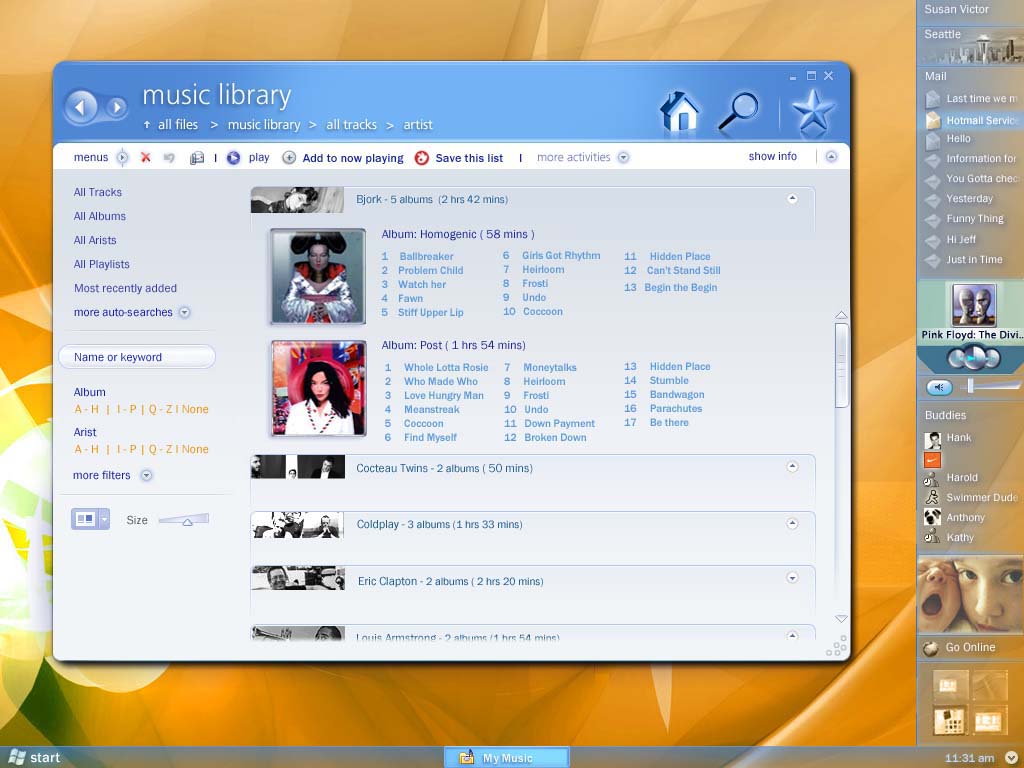Go forward with the small forward arrow
The height and width of the screenshot is (768, 1024).
click(117, 106)
